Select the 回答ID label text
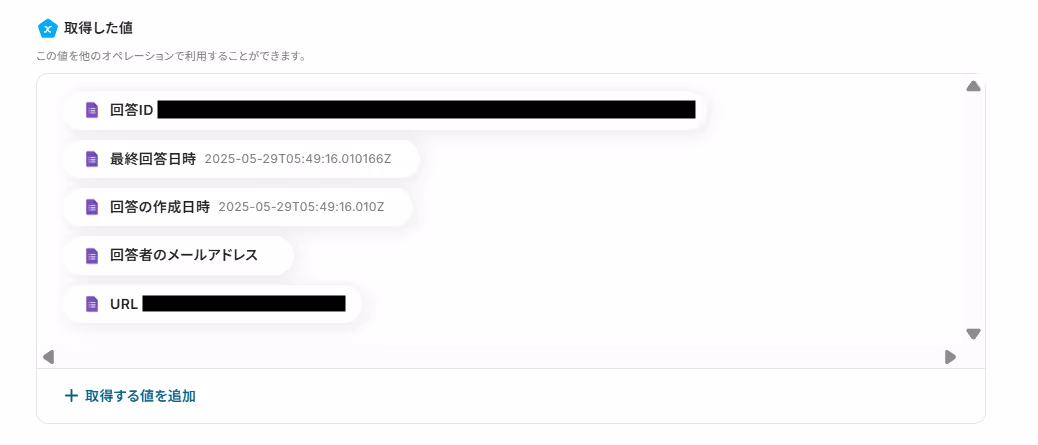Screen dimensions: 1038x445 pos(132,111)
